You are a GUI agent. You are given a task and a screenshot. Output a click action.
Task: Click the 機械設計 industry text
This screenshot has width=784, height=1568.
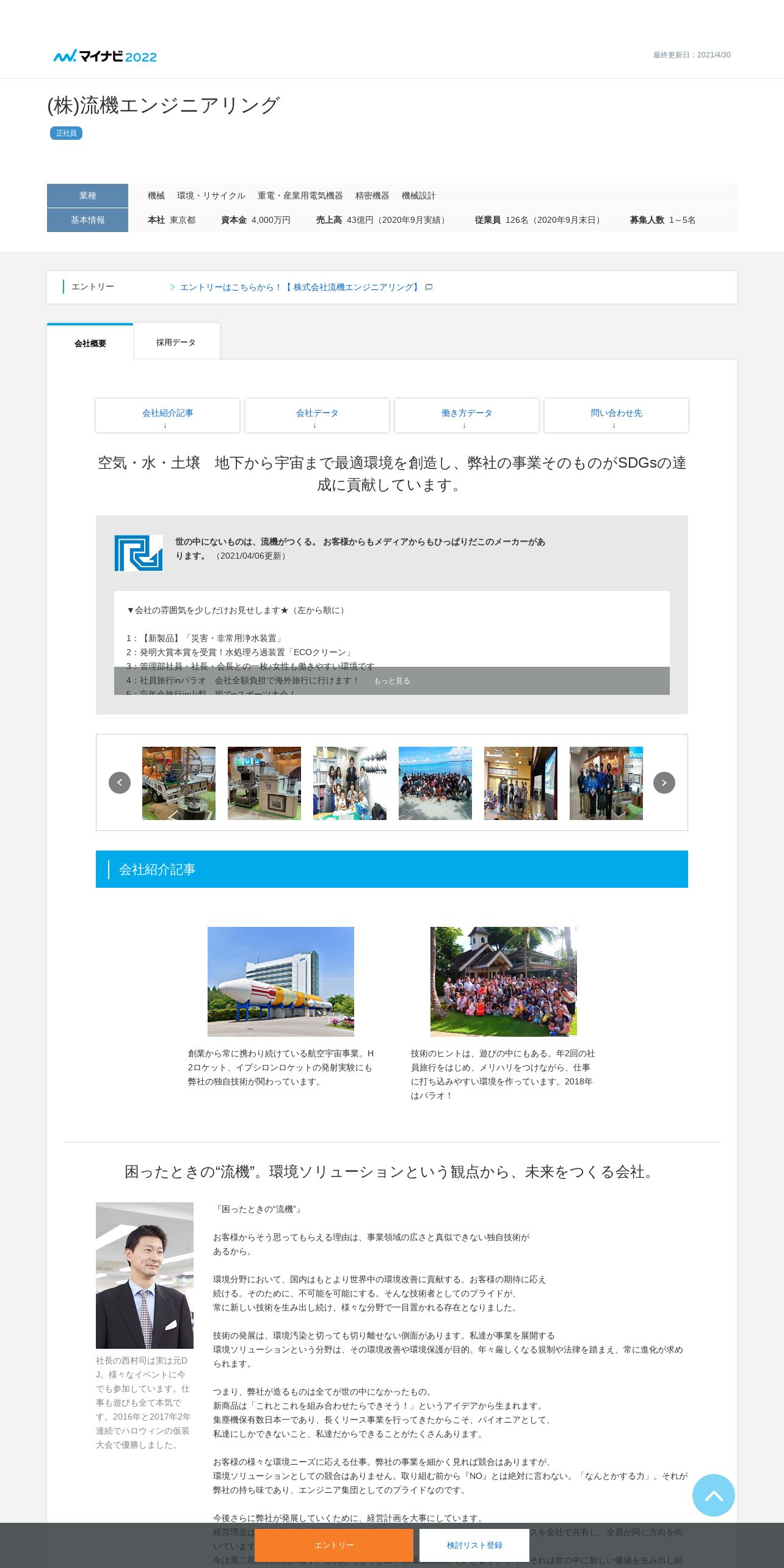[x=419, y=195]
